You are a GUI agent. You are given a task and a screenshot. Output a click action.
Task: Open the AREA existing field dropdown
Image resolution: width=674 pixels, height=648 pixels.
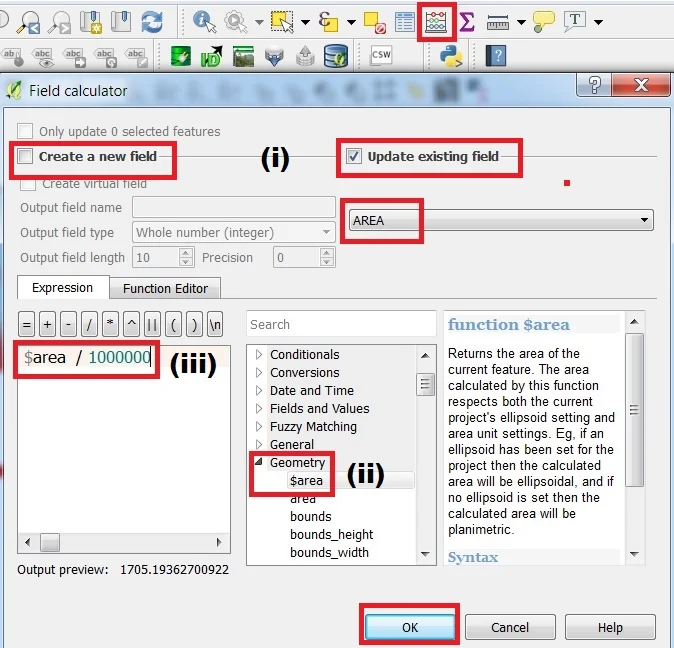click(501, 220)
